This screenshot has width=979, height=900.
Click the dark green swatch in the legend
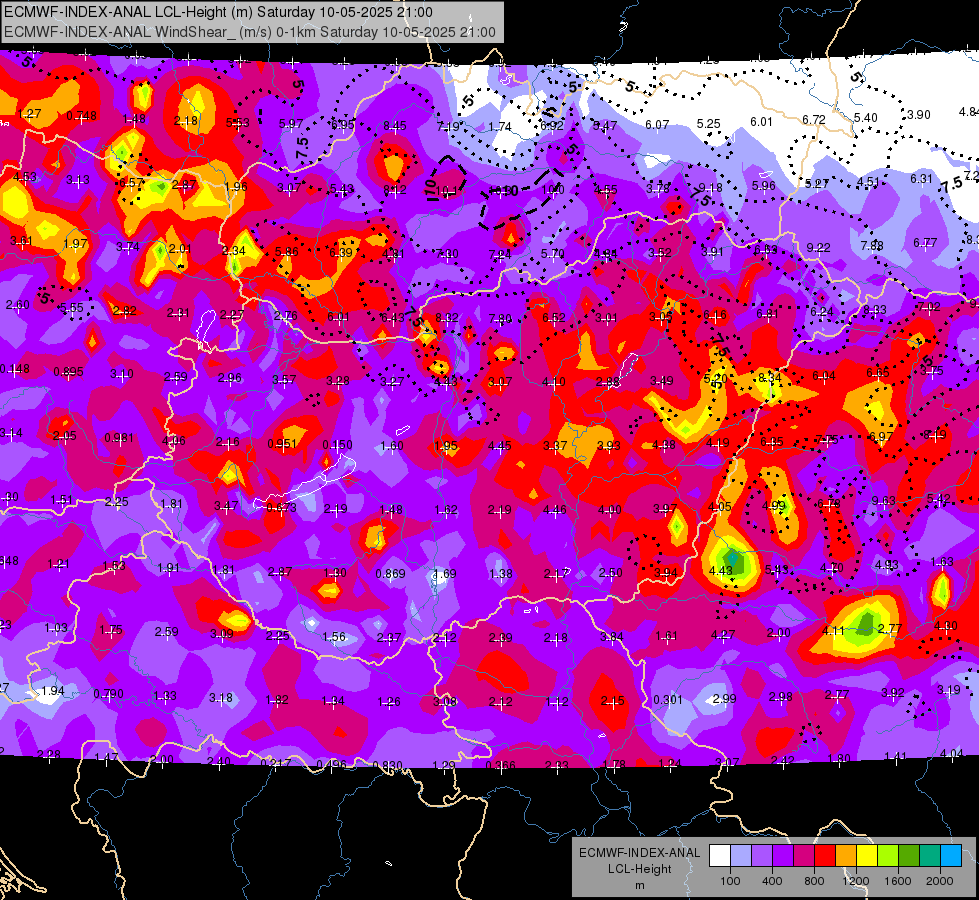click(909, 856)
